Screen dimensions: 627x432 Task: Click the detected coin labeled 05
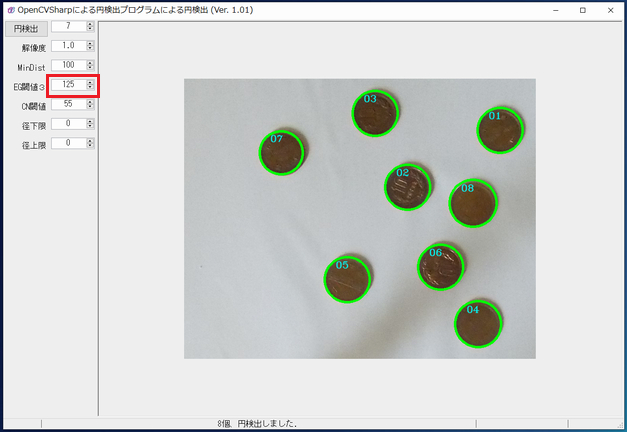point(347,279)
